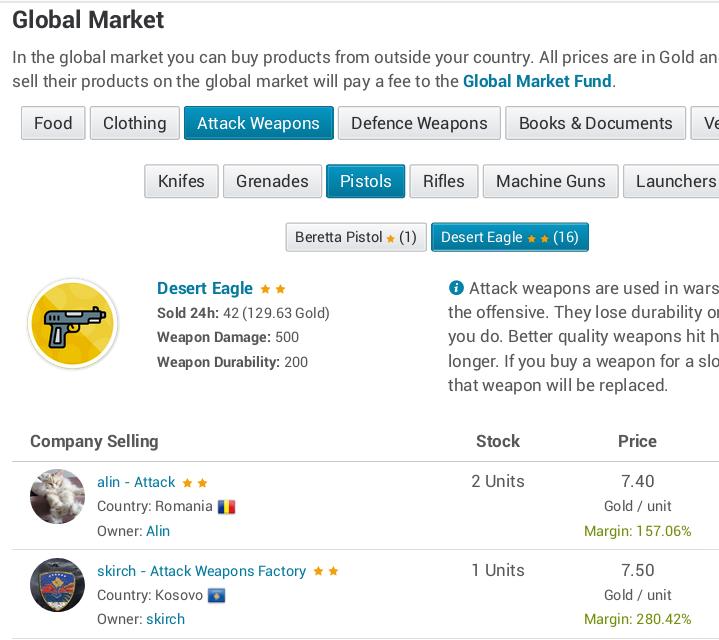The image size is (719, 640).
Task: Open the Desert Eagle title link
Action: pyautogui.click(x=205, y=288)
